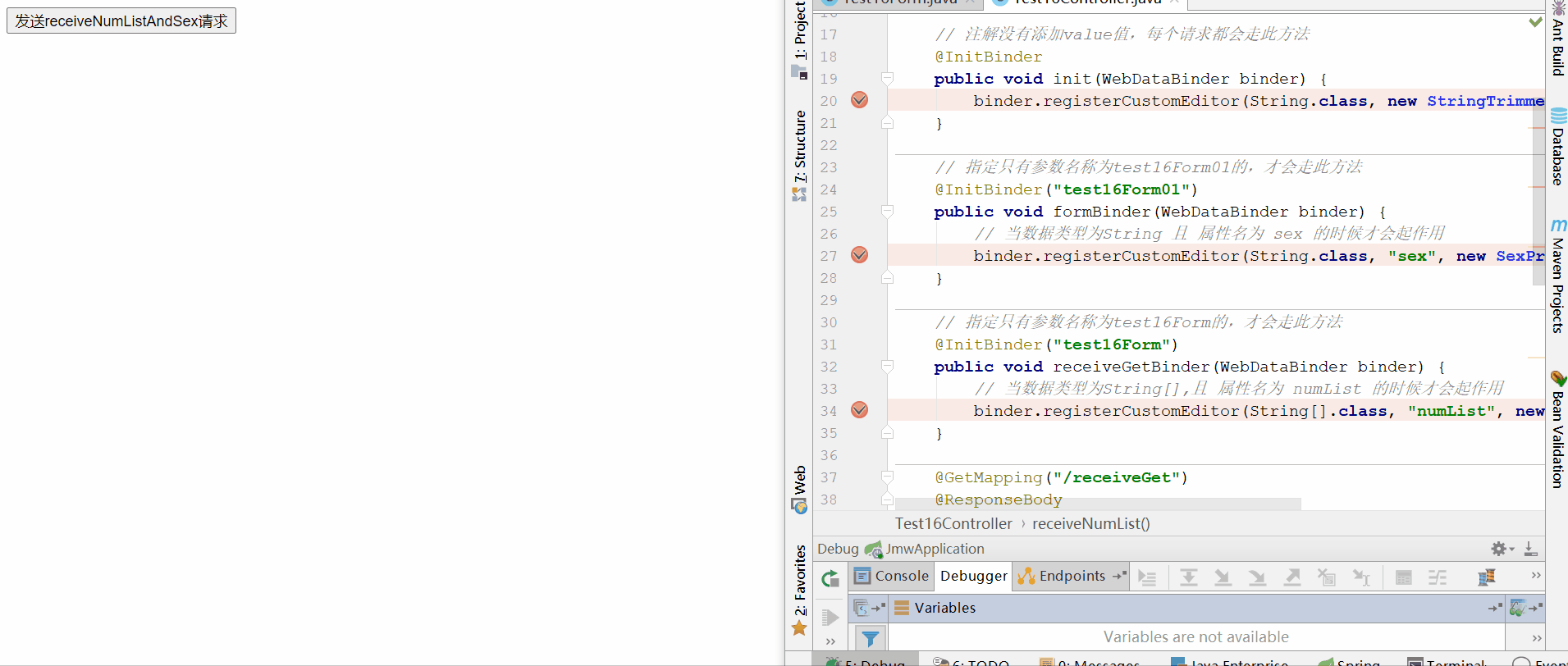1568x666 pixels.
Task: Fold the receiveGetBinder method at line 32
Action: click(x=887, y=367)
